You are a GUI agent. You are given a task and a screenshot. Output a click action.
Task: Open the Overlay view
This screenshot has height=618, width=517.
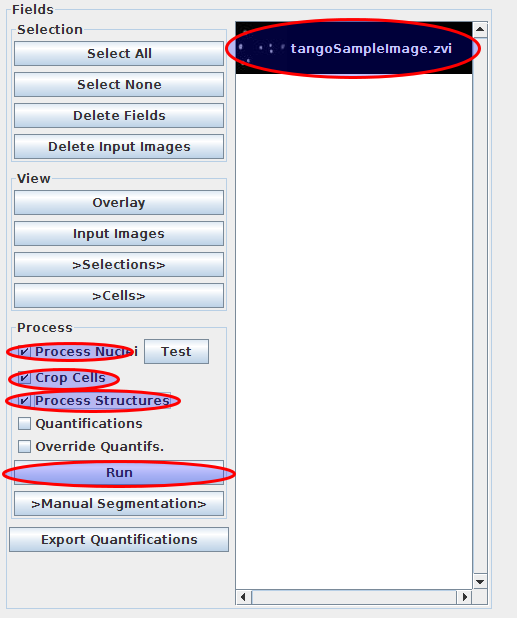(x=119, y=203)
